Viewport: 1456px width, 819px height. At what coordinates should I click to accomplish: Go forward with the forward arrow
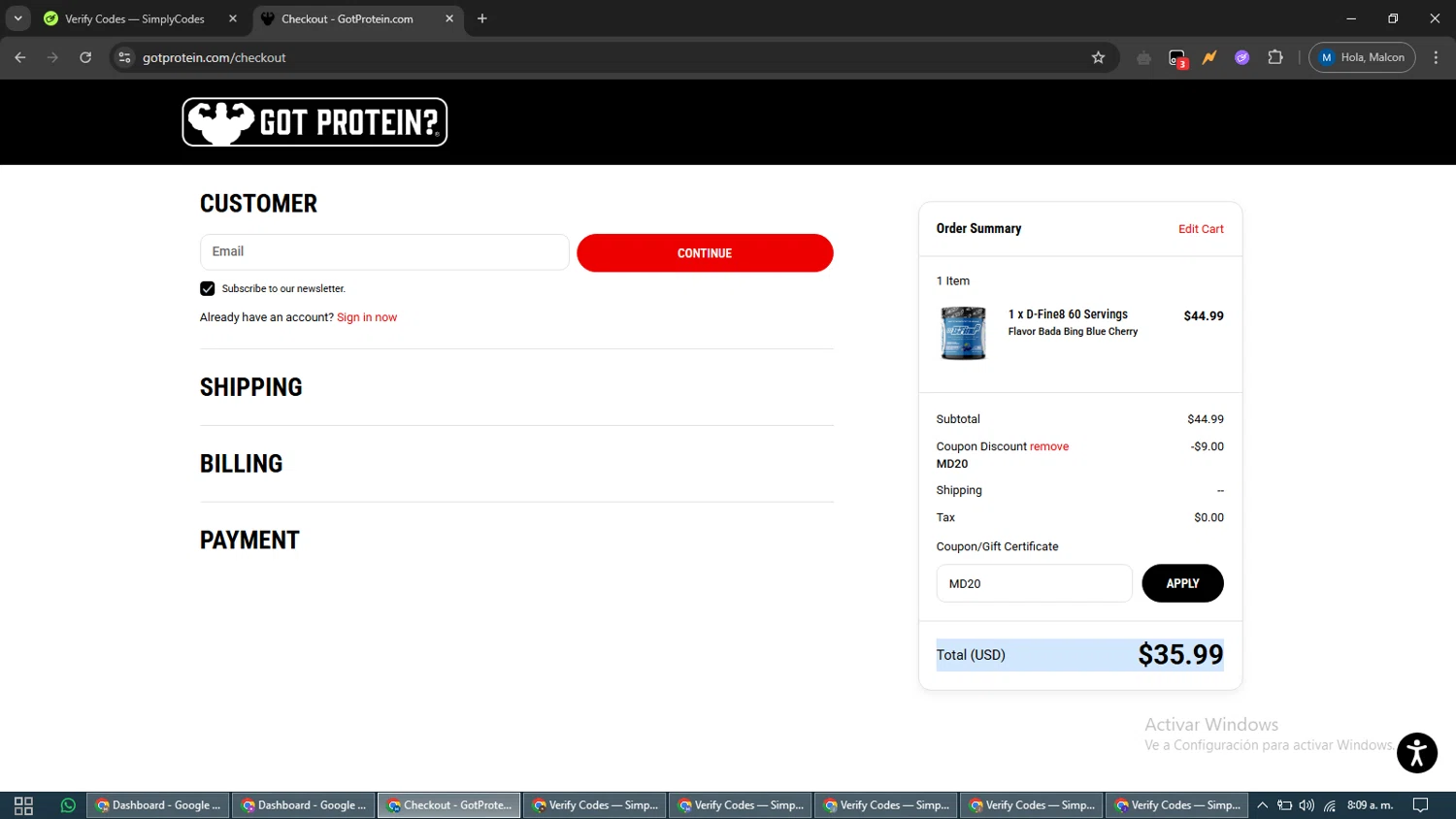[52, 57]
